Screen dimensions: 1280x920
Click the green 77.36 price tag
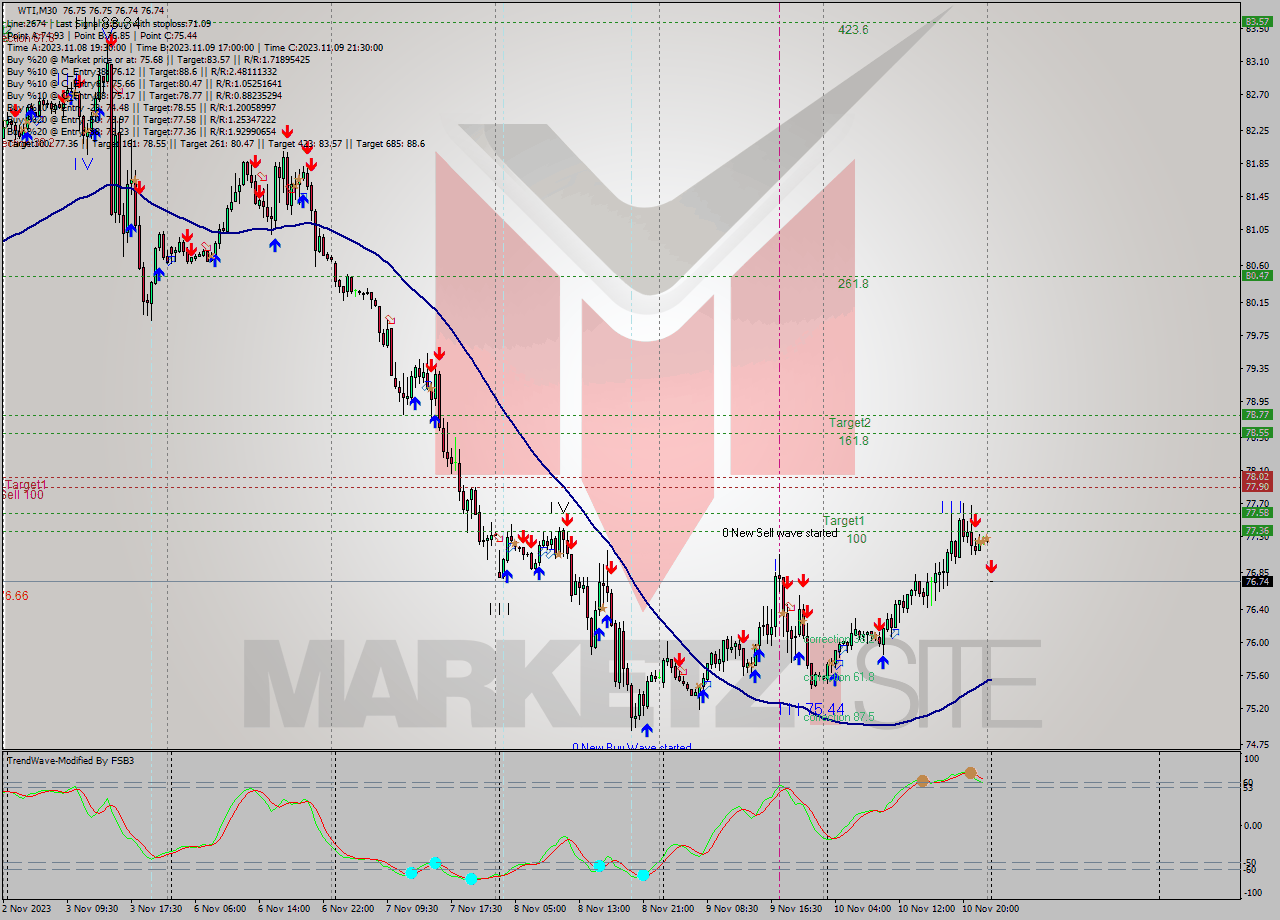tap(1256, 531)
